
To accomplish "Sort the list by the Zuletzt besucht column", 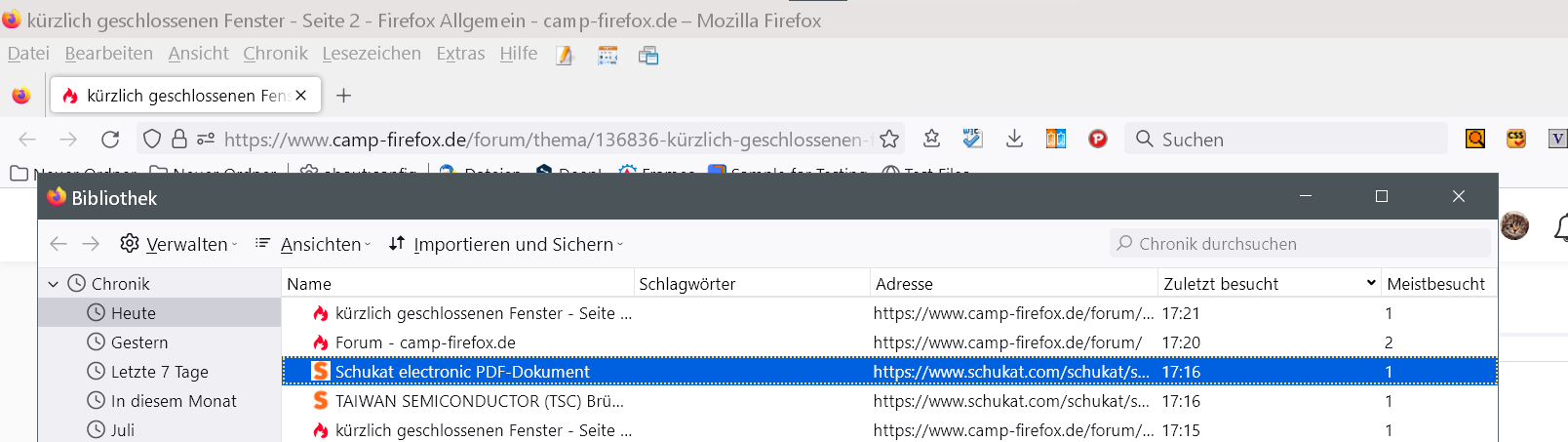I will 1221,284.
